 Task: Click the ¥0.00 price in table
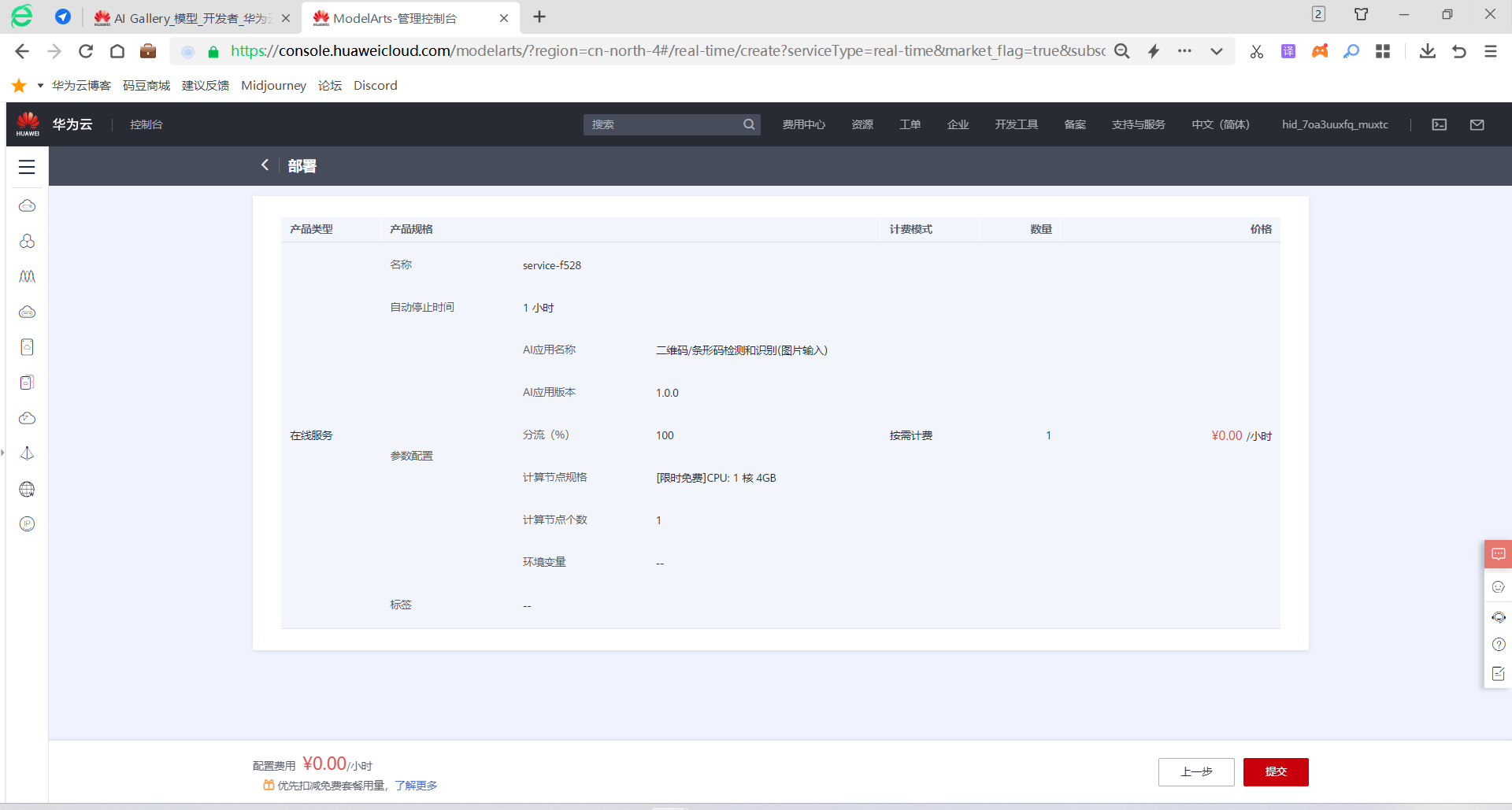pyautogui.click(x=1227, y=435)
